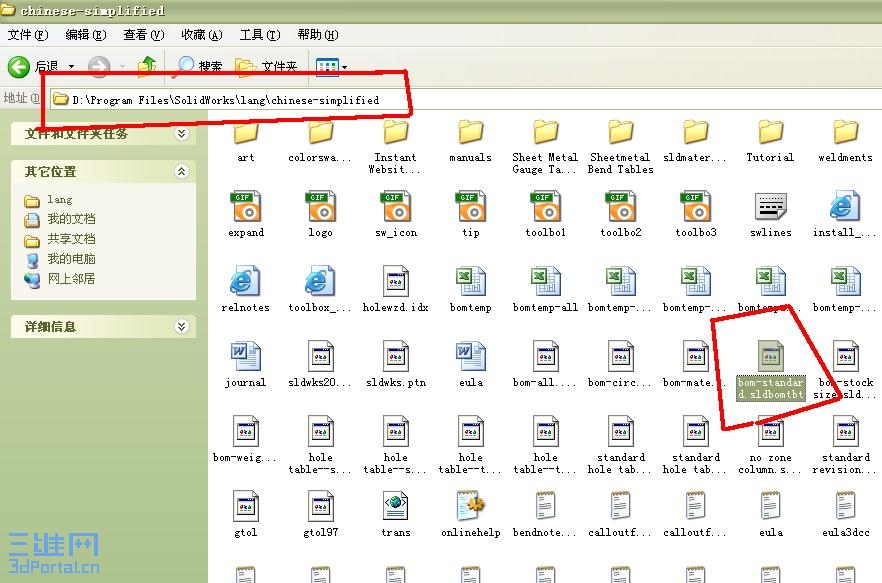Collapse the 其它位置 panel
This screenshot has width=882, height=583.
point(181,171)
